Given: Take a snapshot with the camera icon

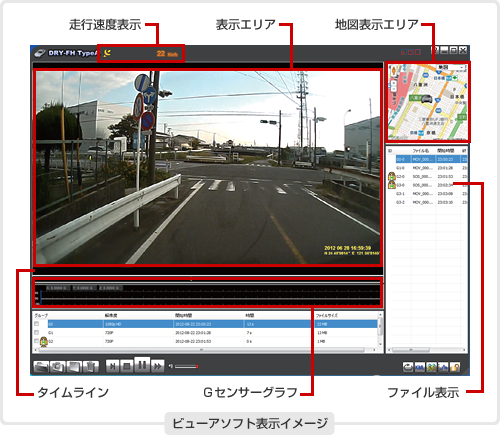Looking at the screenshot, I should [57, 367].
